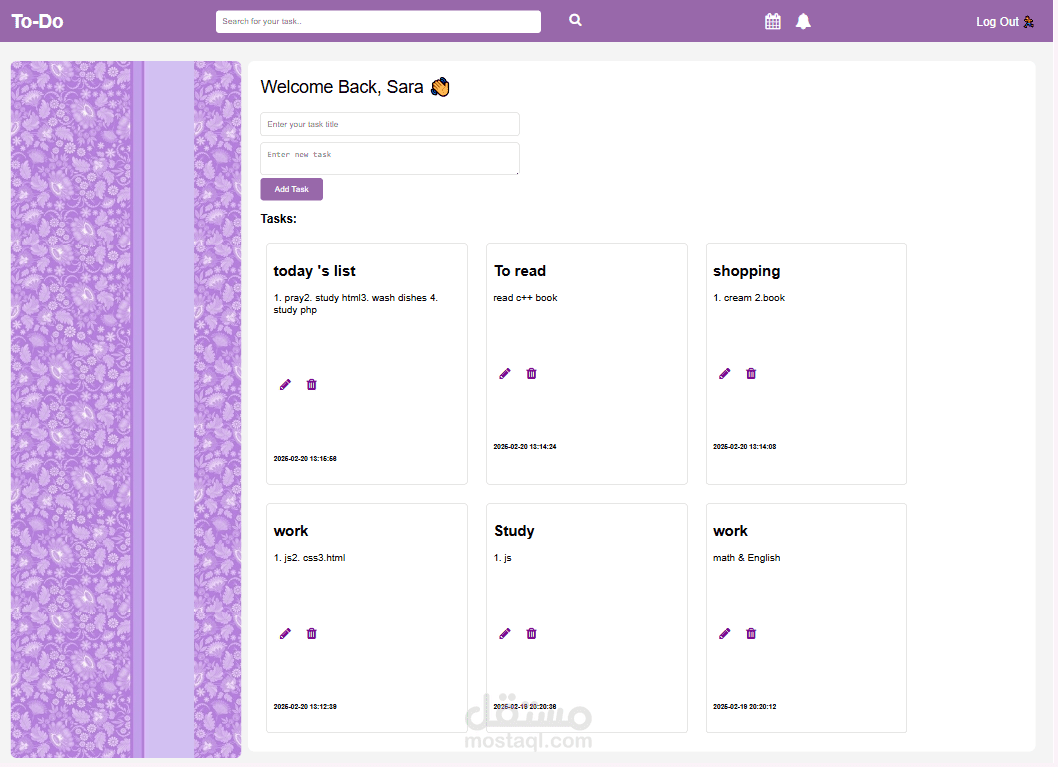Image resolution: width=1058 pixels, height=767 pixels.
Task: Click the Log Out link
Action: tap(1005, 22)
